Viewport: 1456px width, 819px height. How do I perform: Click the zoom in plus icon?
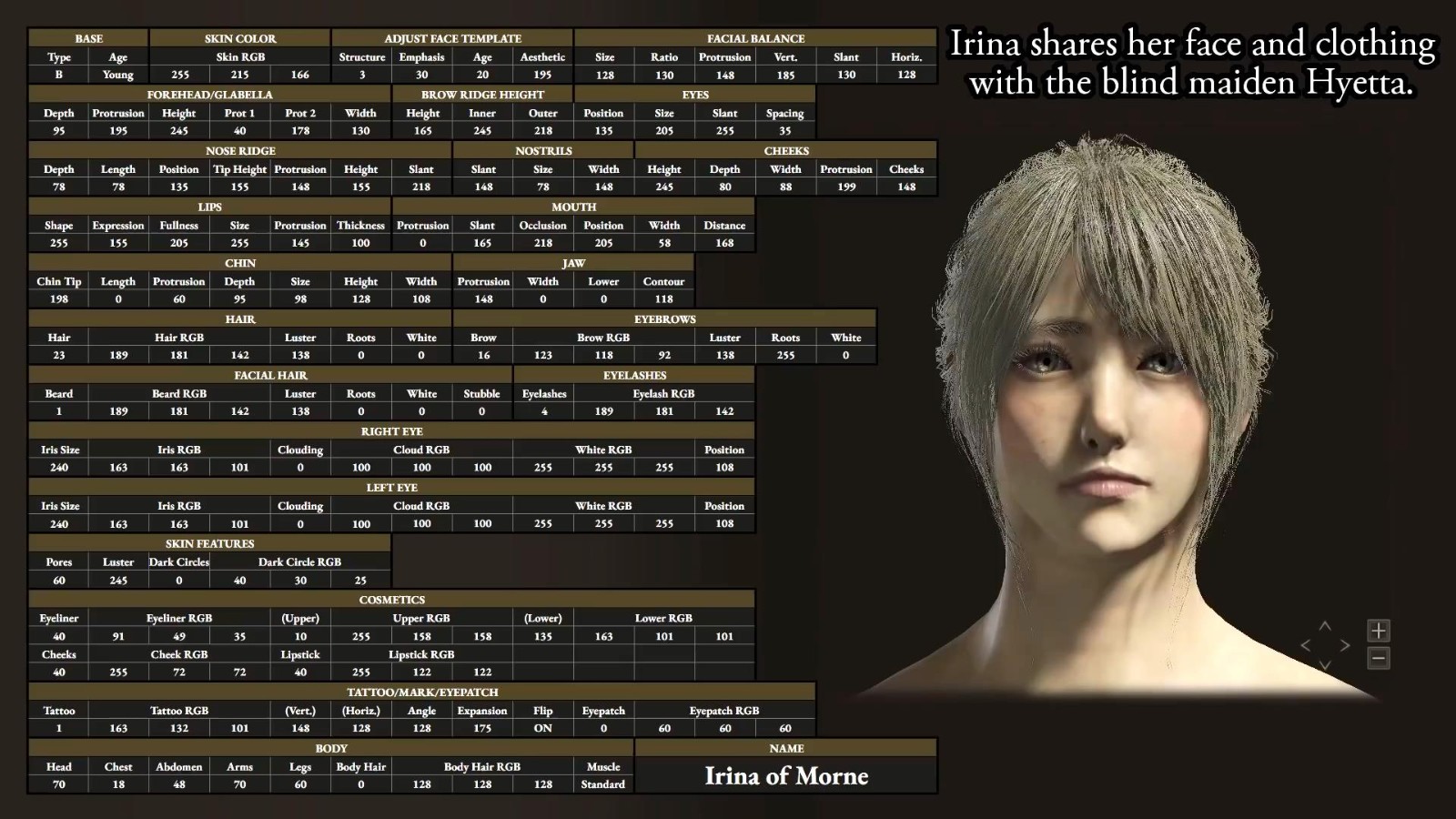pos(1378,631)
